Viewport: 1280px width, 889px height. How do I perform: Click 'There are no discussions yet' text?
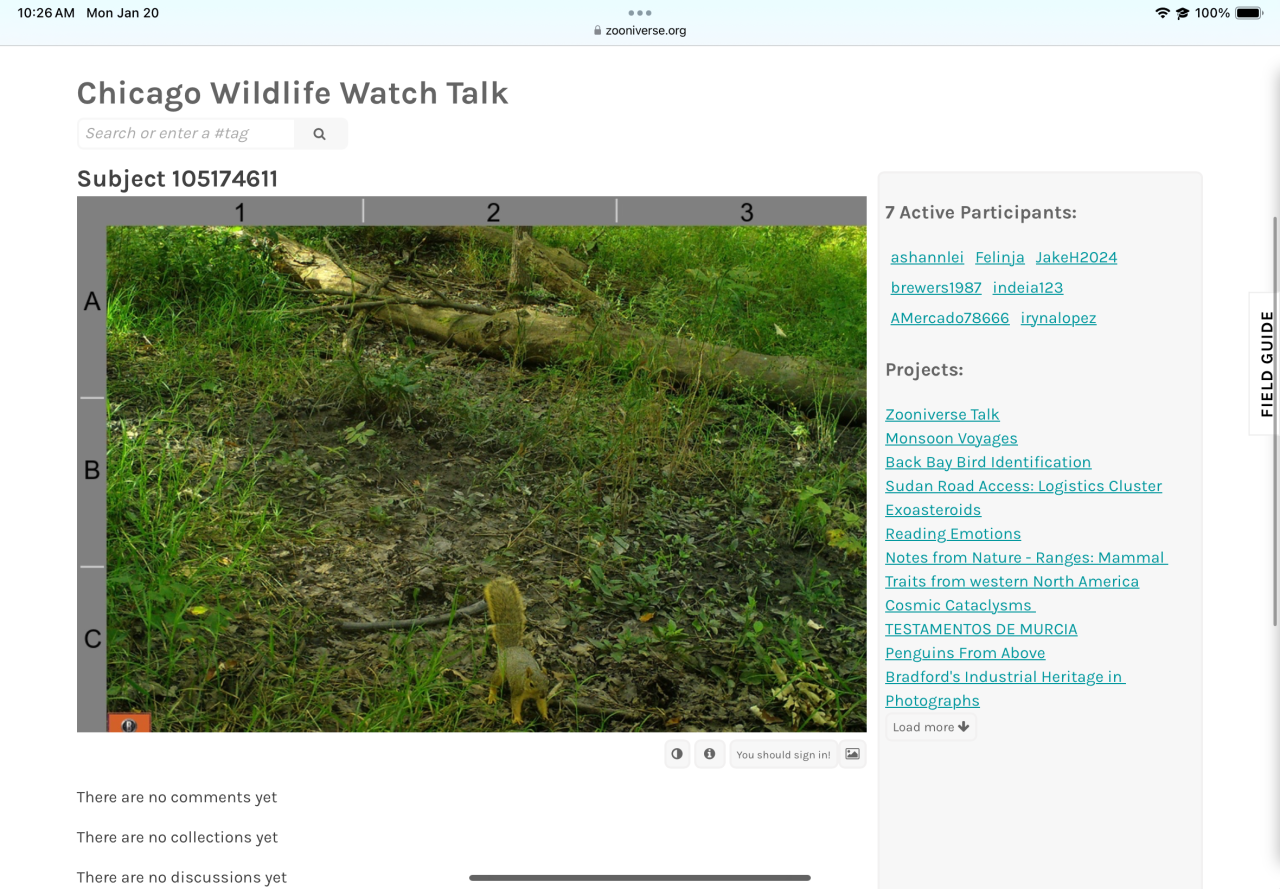[x=182, y=877]
